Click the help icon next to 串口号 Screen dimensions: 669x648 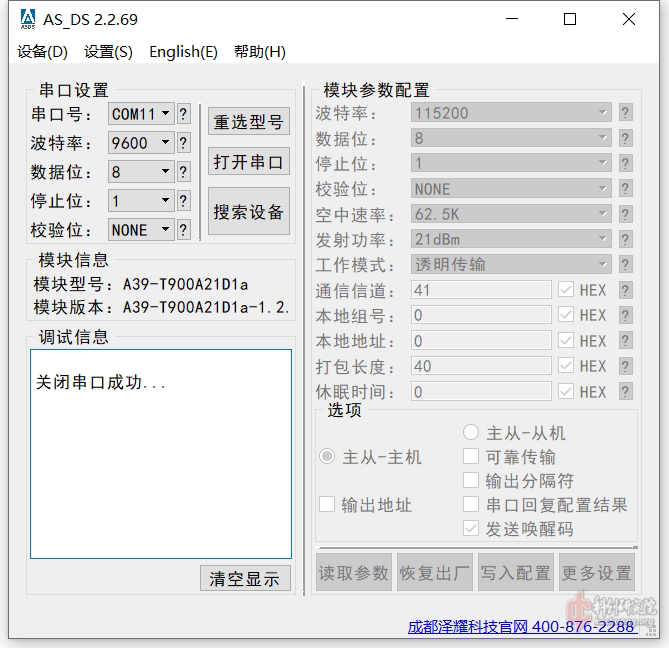(x=184, y=114)
